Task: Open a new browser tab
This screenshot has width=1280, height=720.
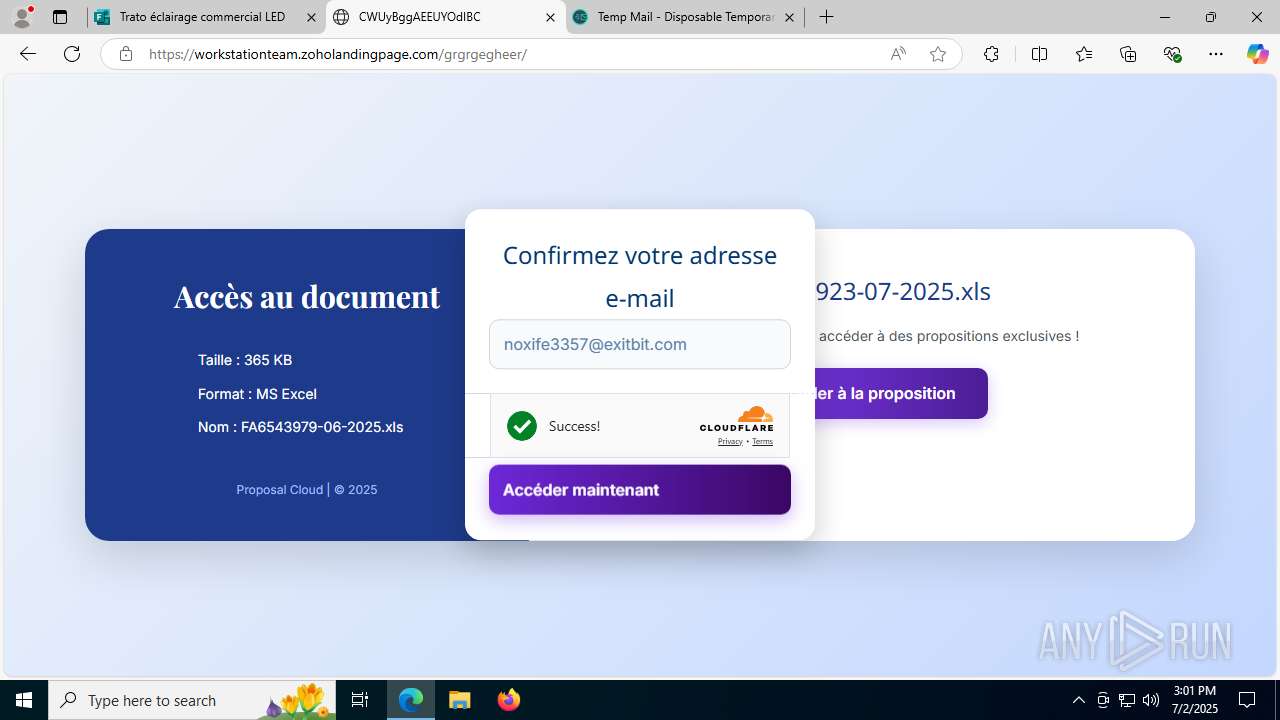Action: tap(826, 17)
